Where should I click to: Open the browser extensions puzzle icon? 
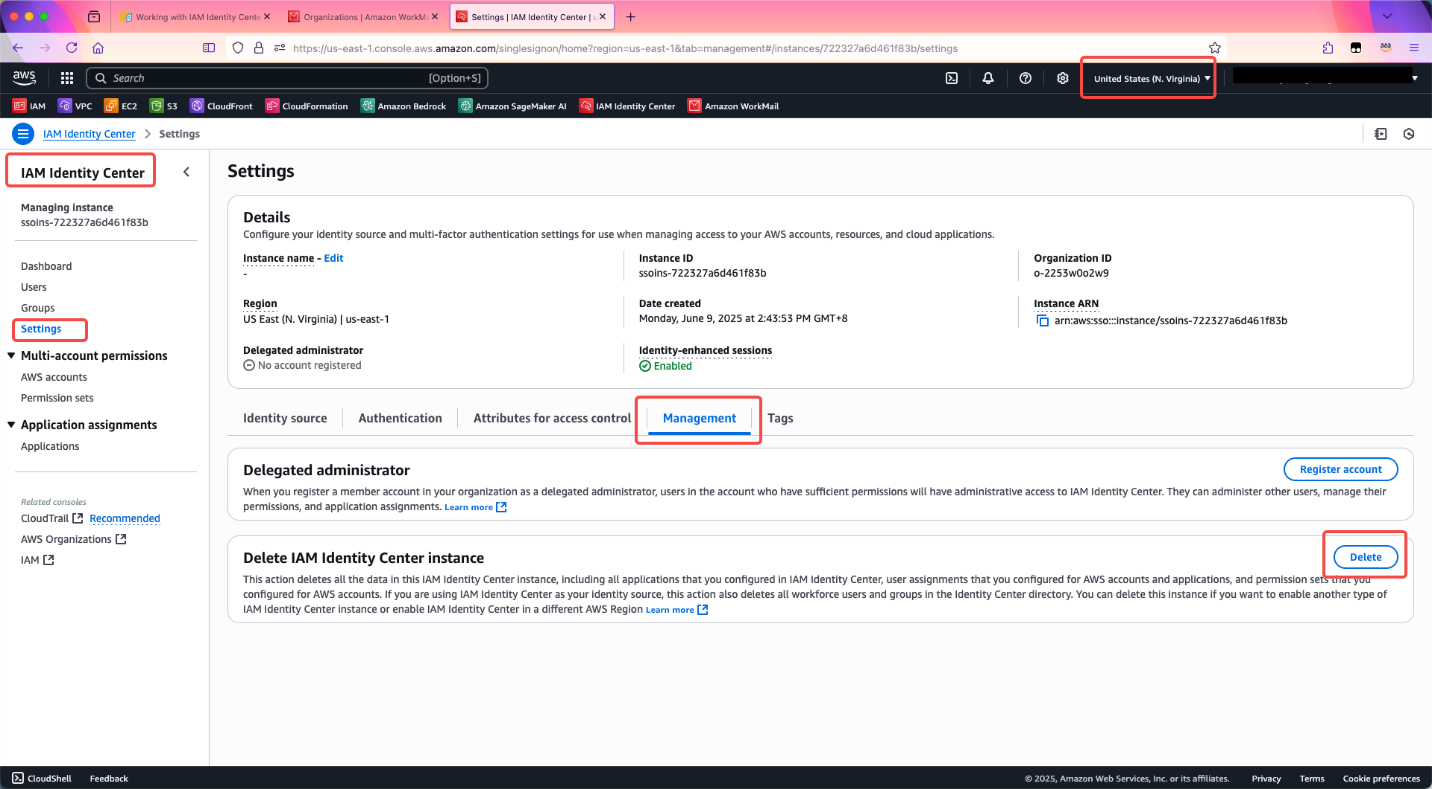[1327, 47]
